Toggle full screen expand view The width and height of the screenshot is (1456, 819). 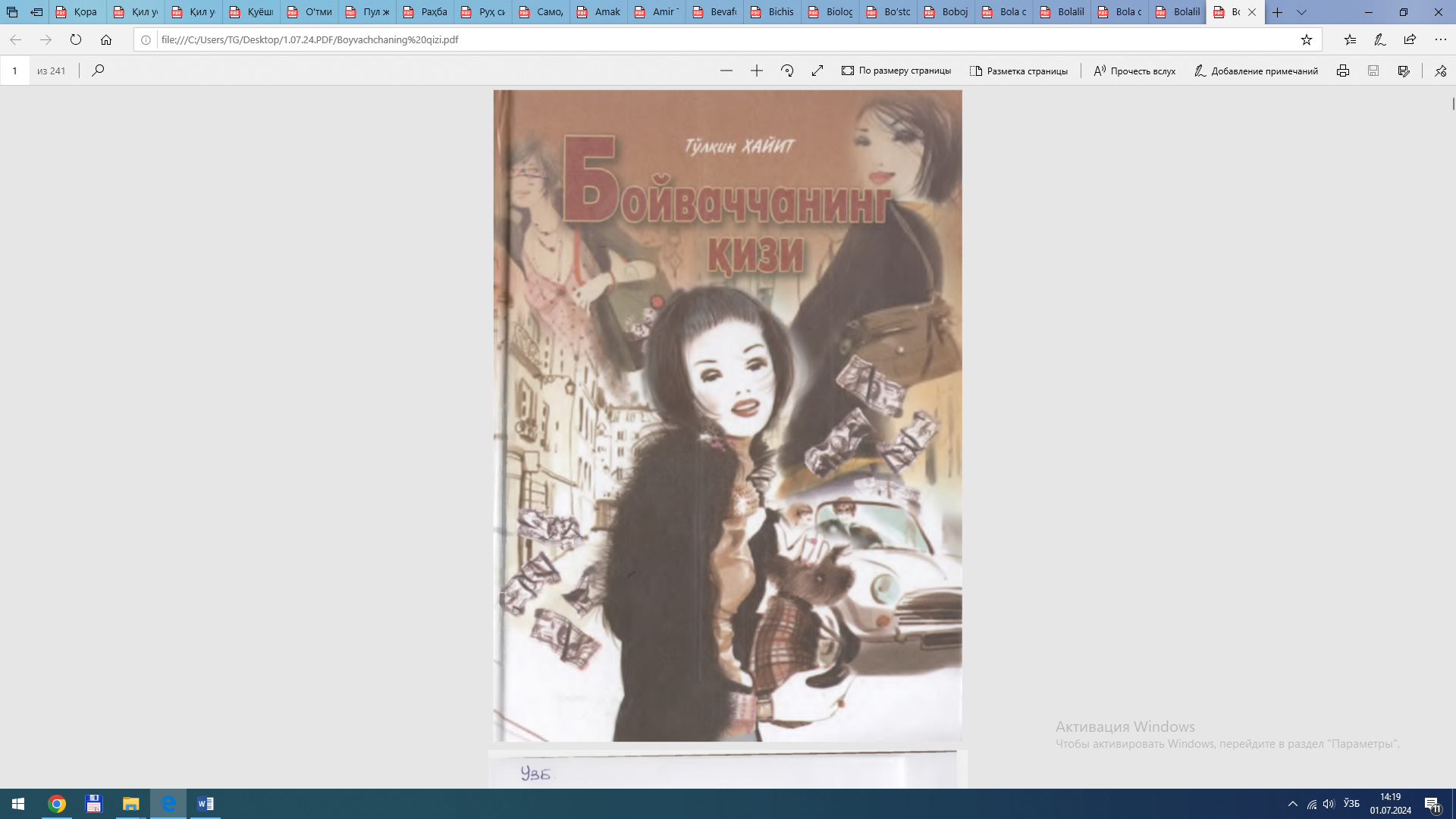(x=817, y=71)
